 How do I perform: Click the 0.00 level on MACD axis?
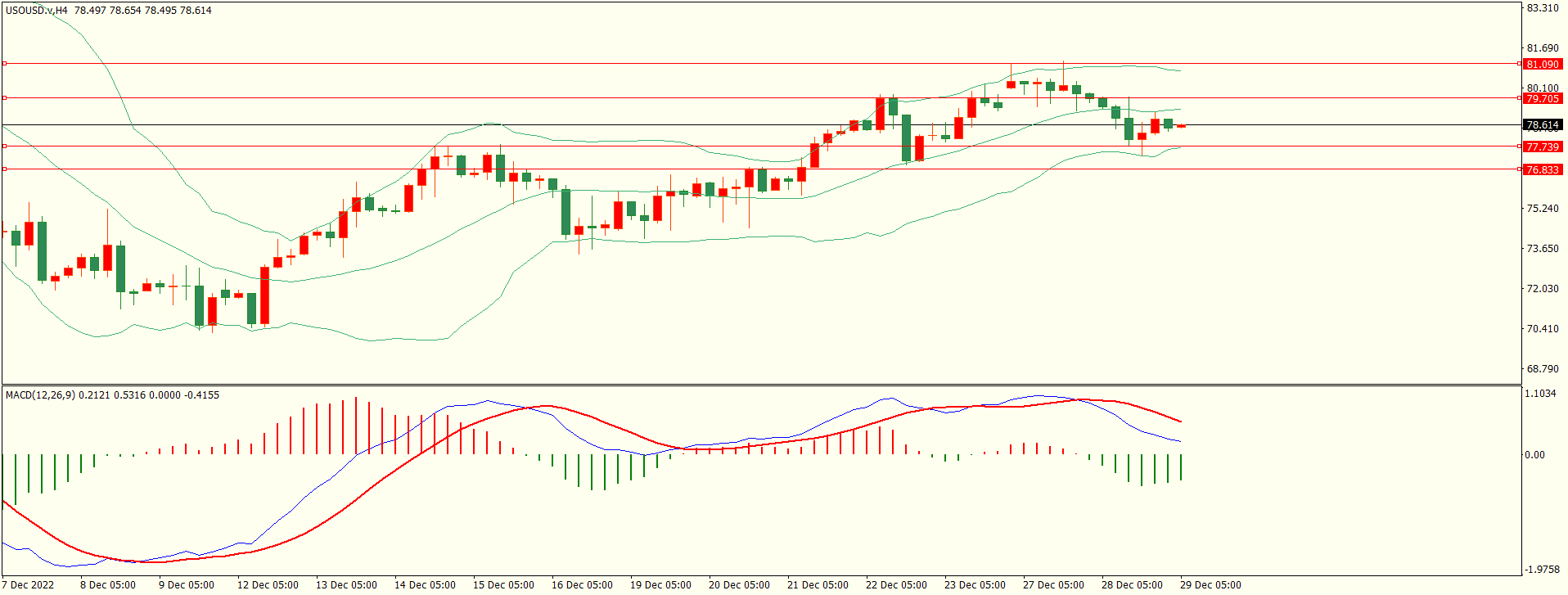coord(1534,455)
